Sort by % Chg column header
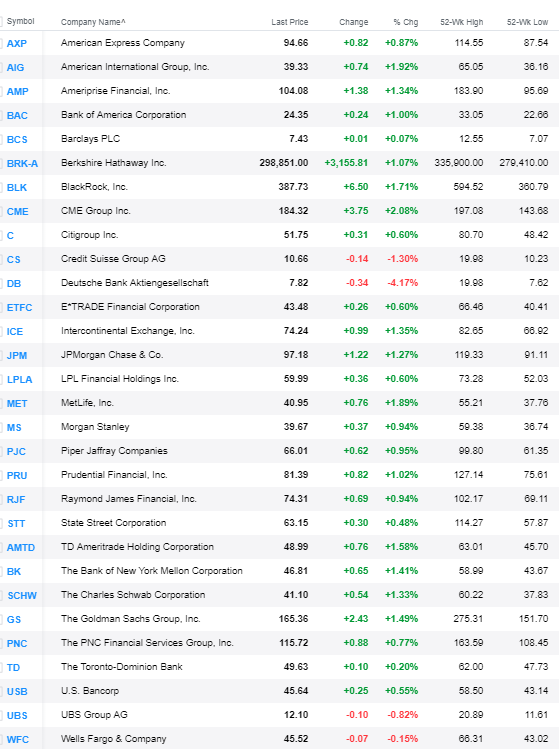559x749 pixels. [x=406, y=22]
